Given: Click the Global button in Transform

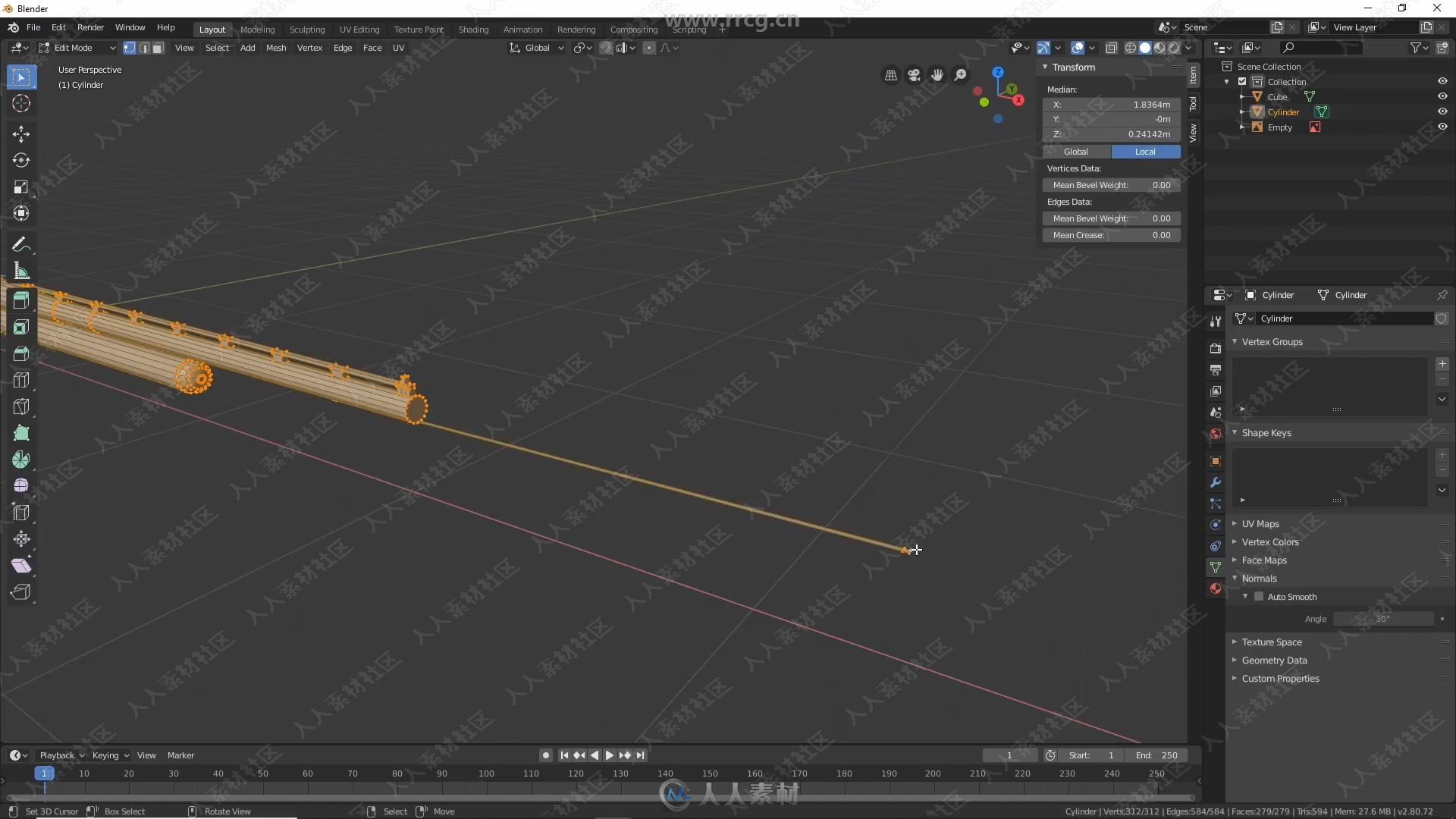Looking at the screenshot, I should 1076,151.
